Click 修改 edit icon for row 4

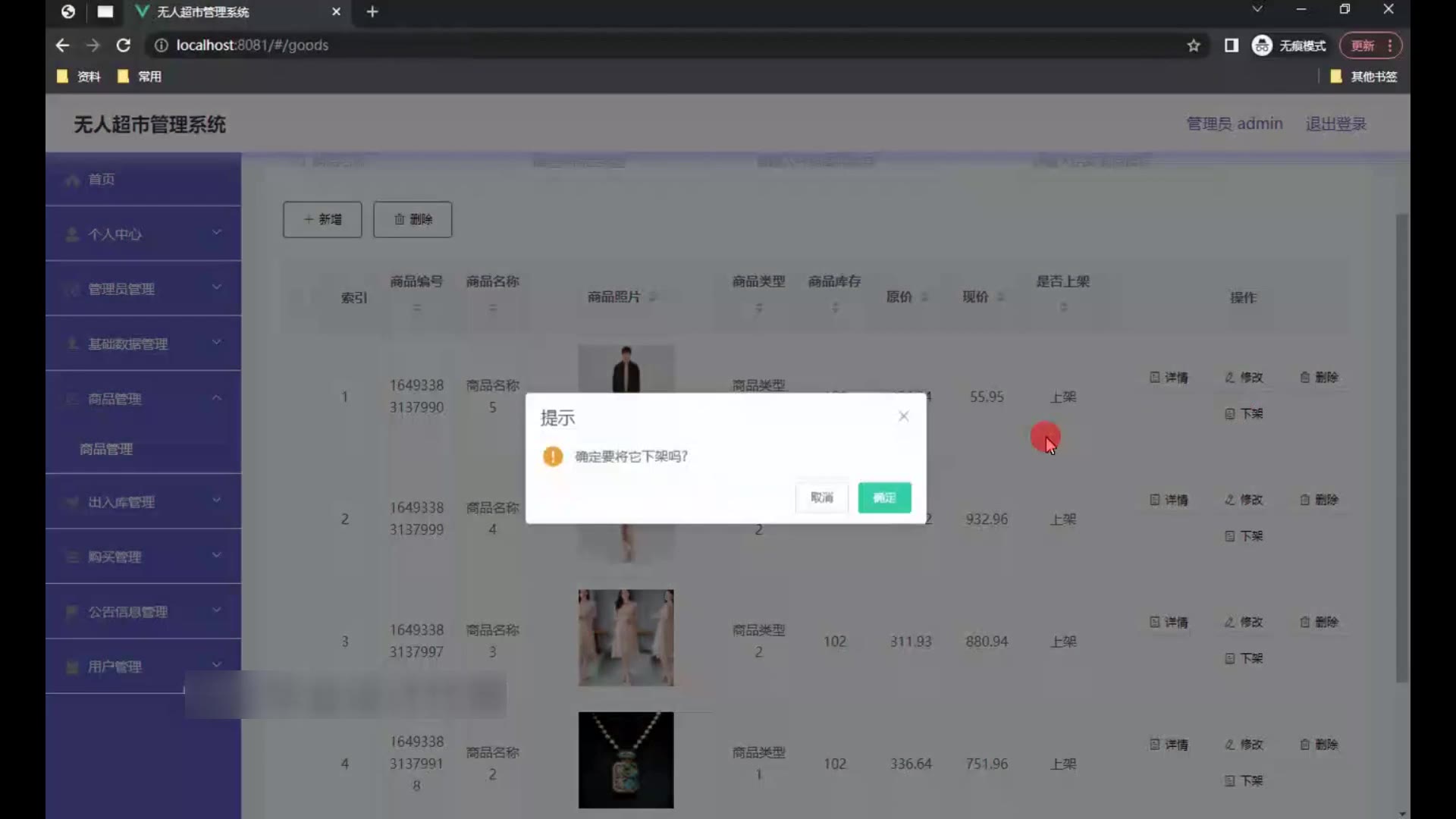[1229, 745]
